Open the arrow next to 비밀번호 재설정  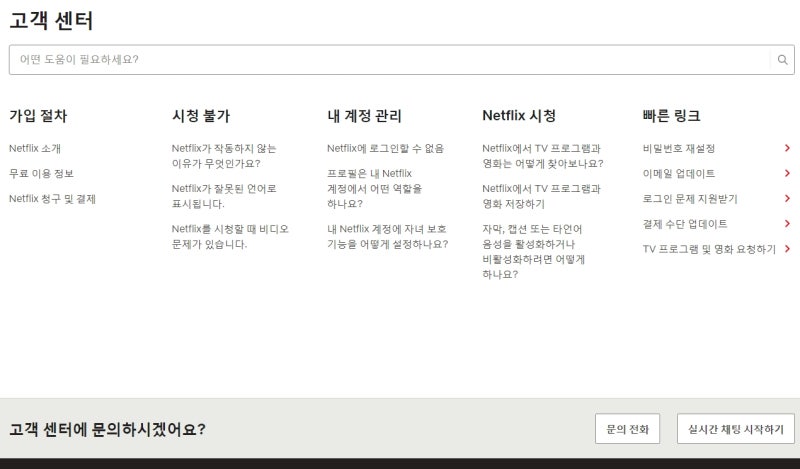787,148
